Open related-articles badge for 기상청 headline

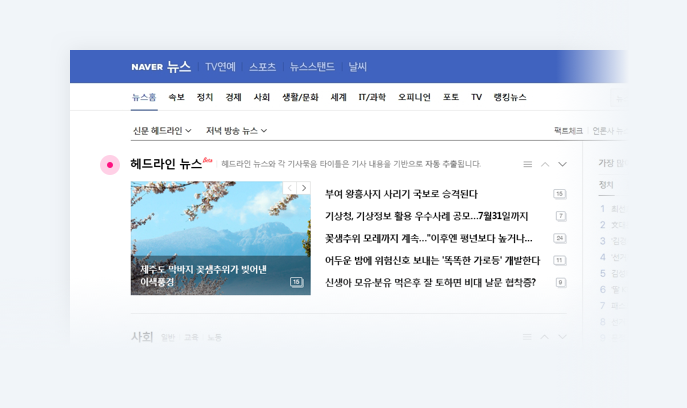[x=560, y=216]
